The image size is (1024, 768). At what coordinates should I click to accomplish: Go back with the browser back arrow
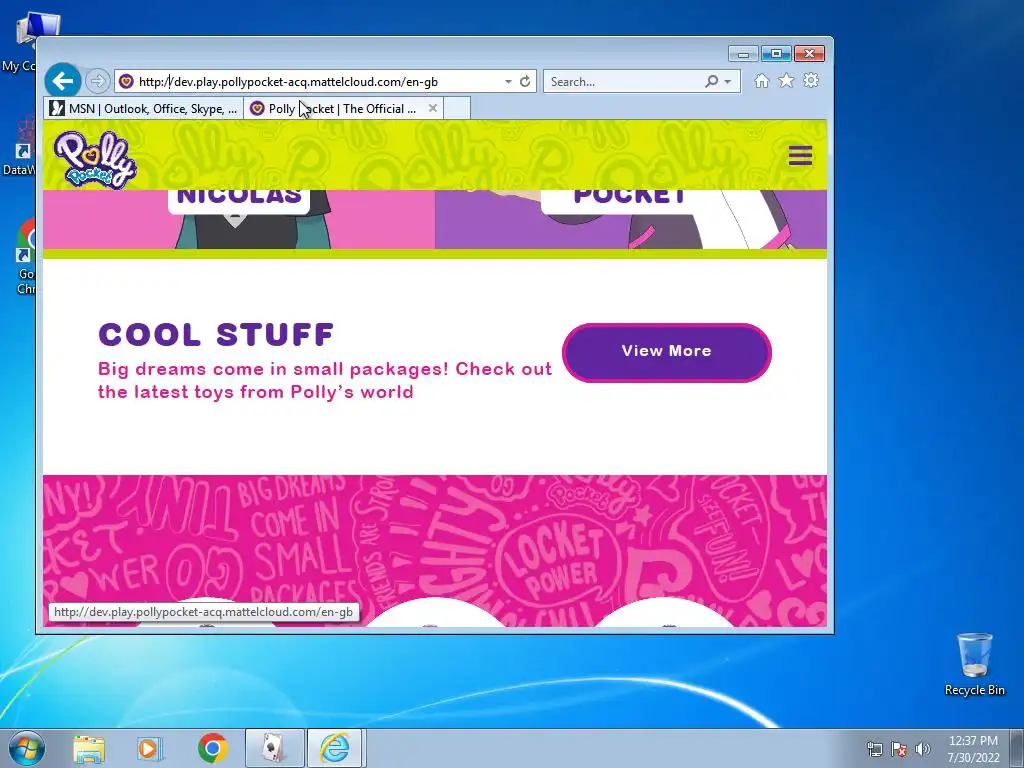pyautogui.click(x=63, y=81)
